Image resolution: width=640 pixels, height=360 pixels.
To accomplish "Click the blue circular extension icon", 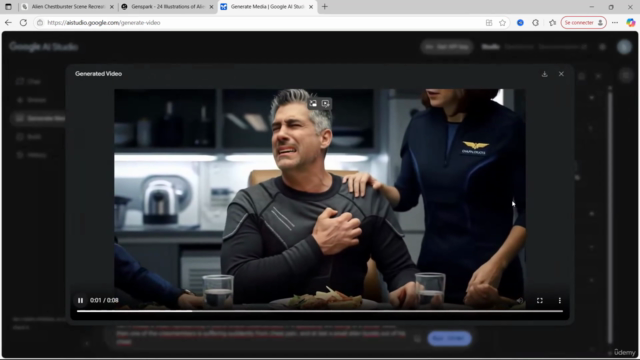I will (x=520, y=22).
